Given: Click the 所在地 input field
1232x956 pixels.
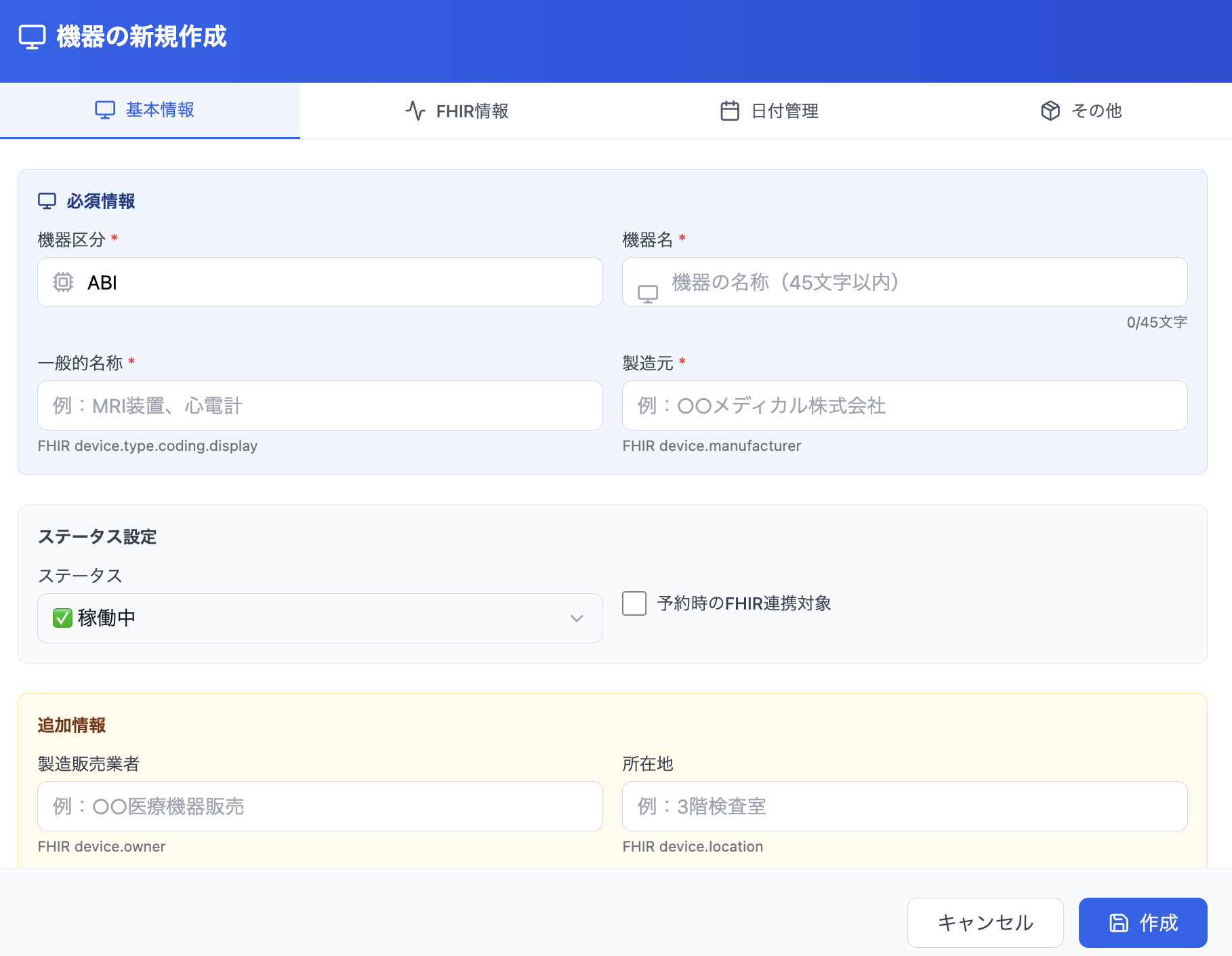Looking at the screenshot, I should tap(904, 806).
